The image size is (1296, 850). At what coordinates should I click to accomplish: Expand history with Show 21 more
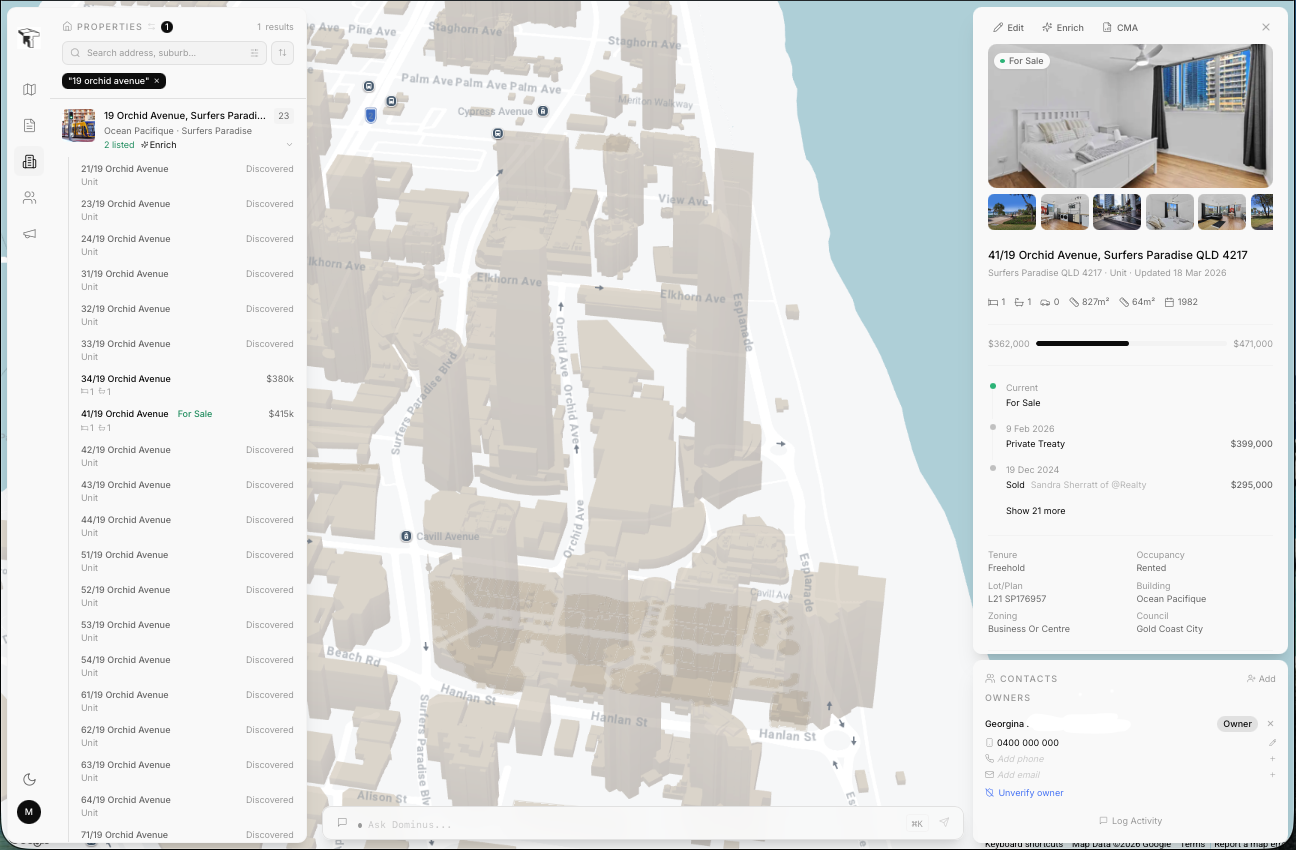(x=1035, y=511)
